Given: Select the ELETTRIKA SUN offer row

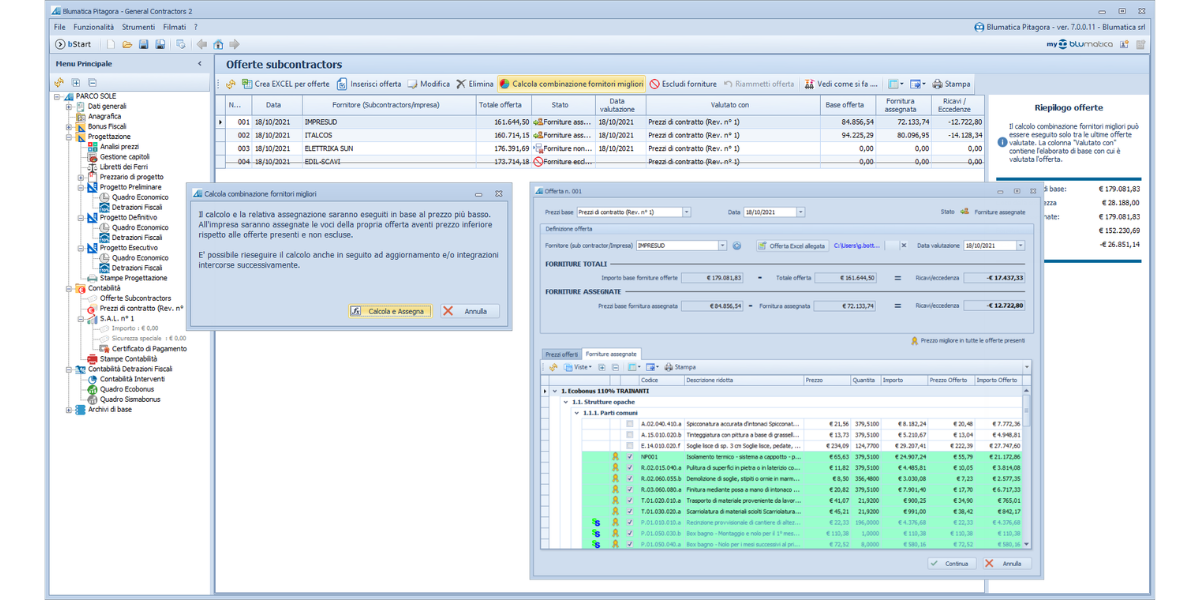Looking at the screenshot, I should tap(600, 148).
